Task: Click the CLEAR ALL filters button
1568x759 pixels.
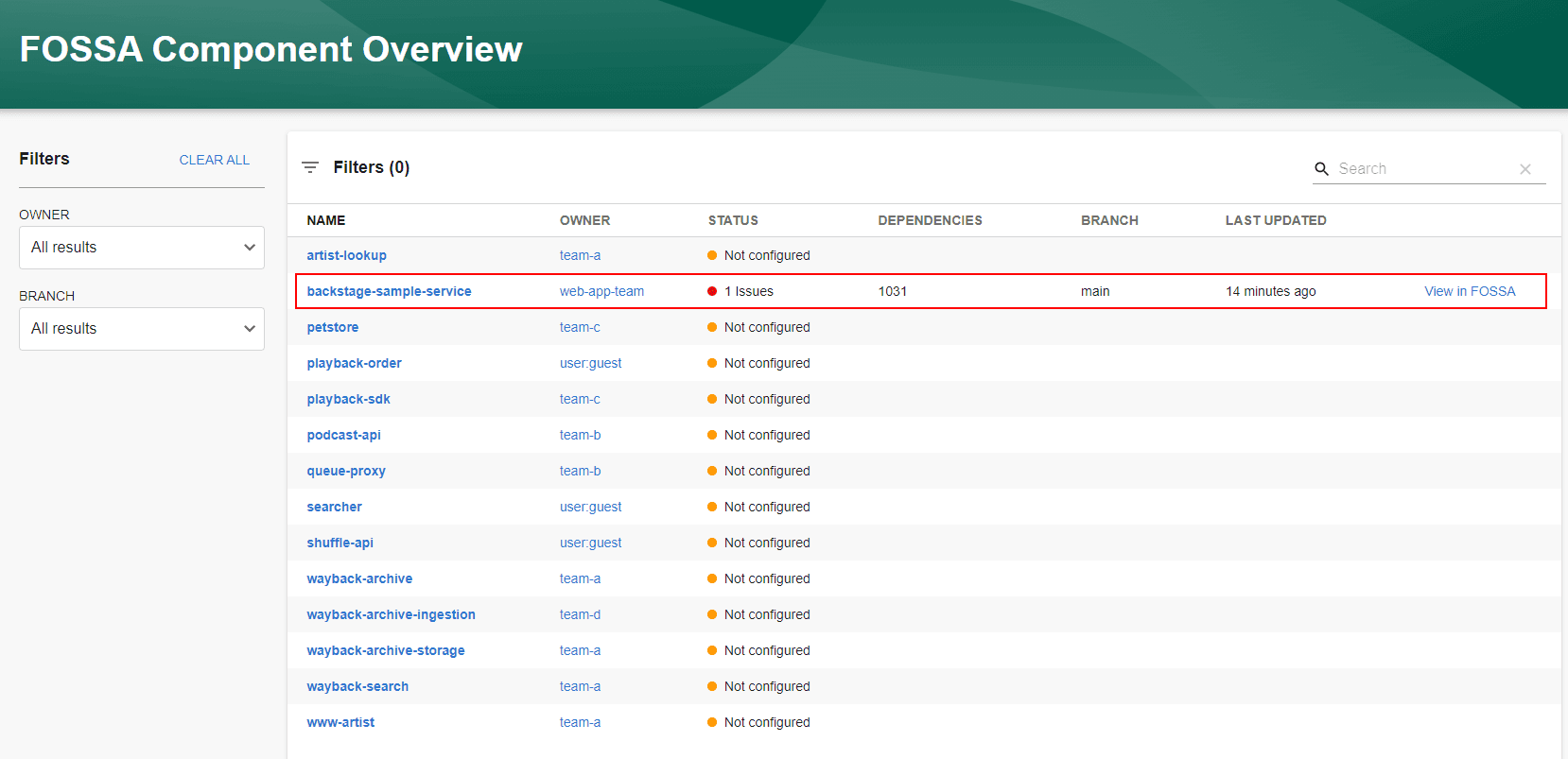Action: pos(215,160)
